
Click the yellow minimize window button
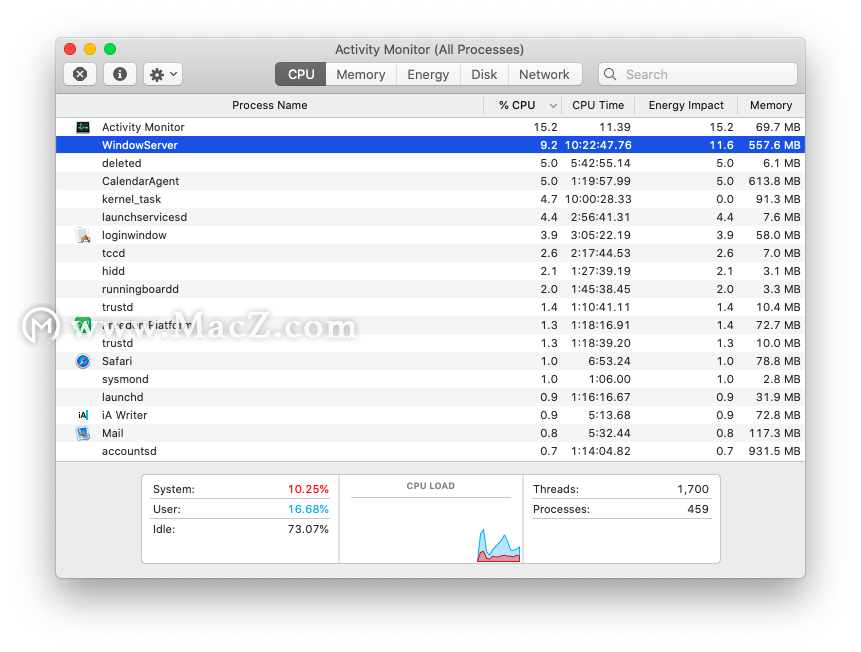(90, 49)
